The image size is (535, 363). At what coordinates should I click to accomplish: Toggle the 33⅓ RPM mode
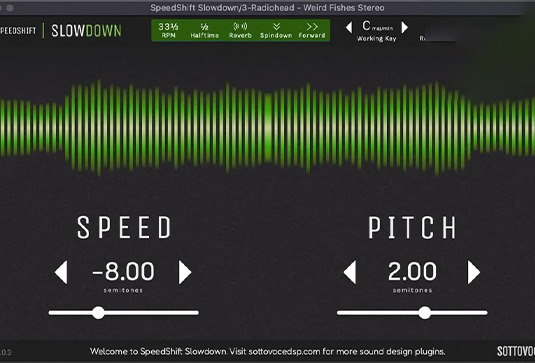[x=169, y=30]
